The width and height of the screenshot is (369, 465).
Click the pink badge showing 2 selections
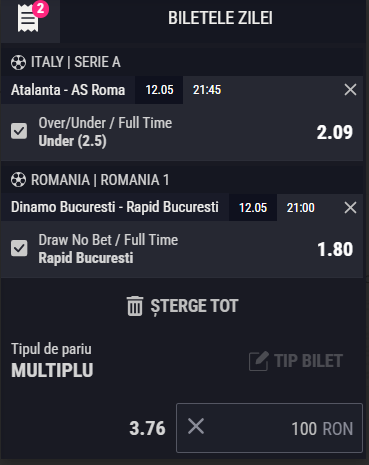coord(41,9)
